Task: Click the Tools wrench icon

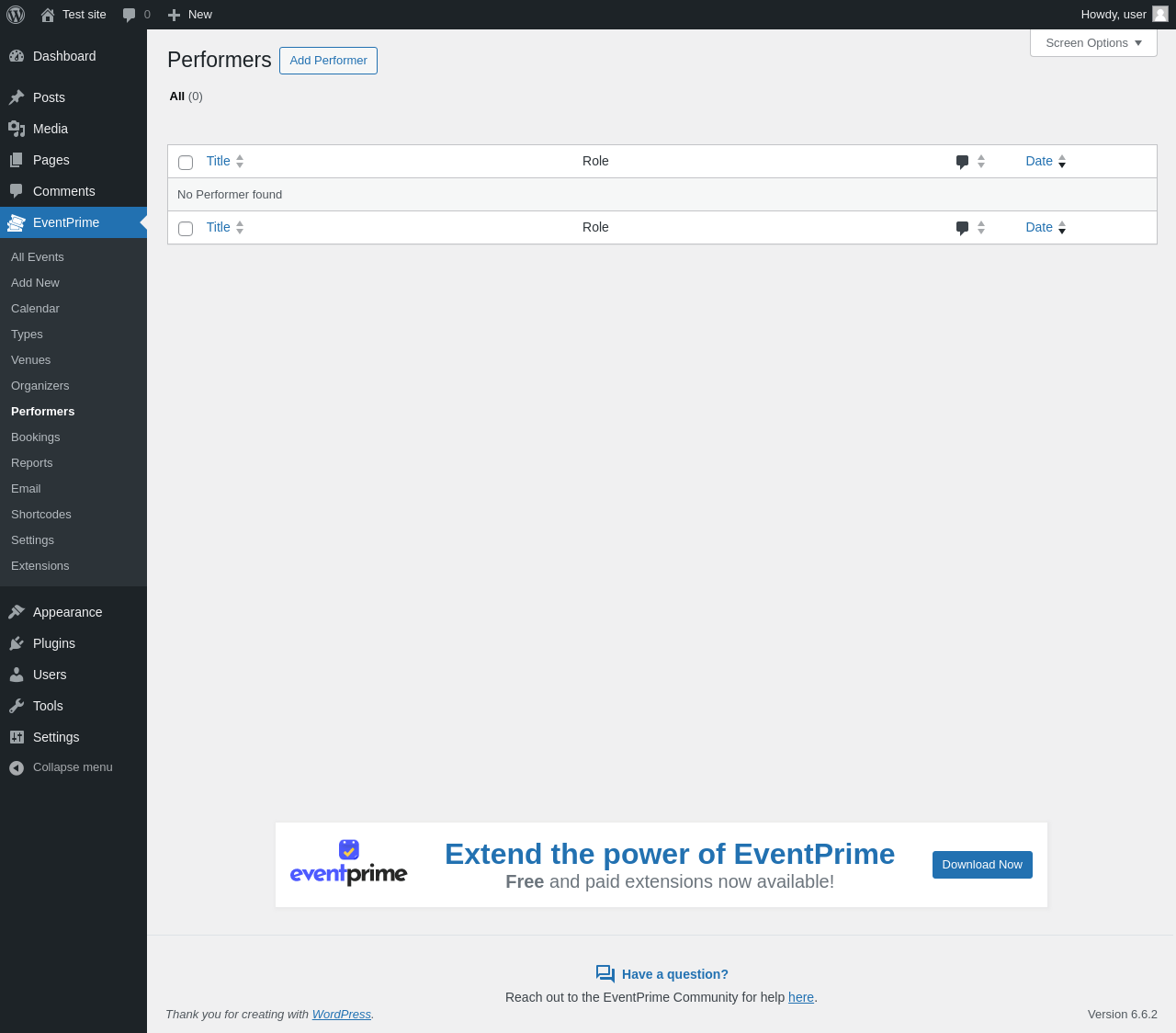Action: click(17, 706)
